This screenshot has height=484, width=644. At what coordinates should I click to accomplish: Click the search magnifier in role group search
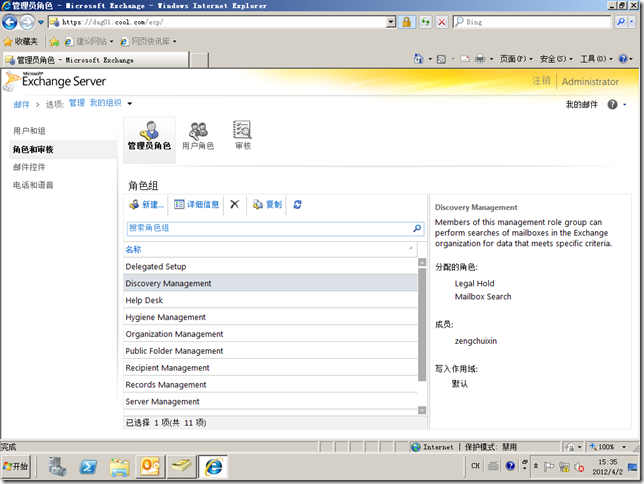(417, 228)
